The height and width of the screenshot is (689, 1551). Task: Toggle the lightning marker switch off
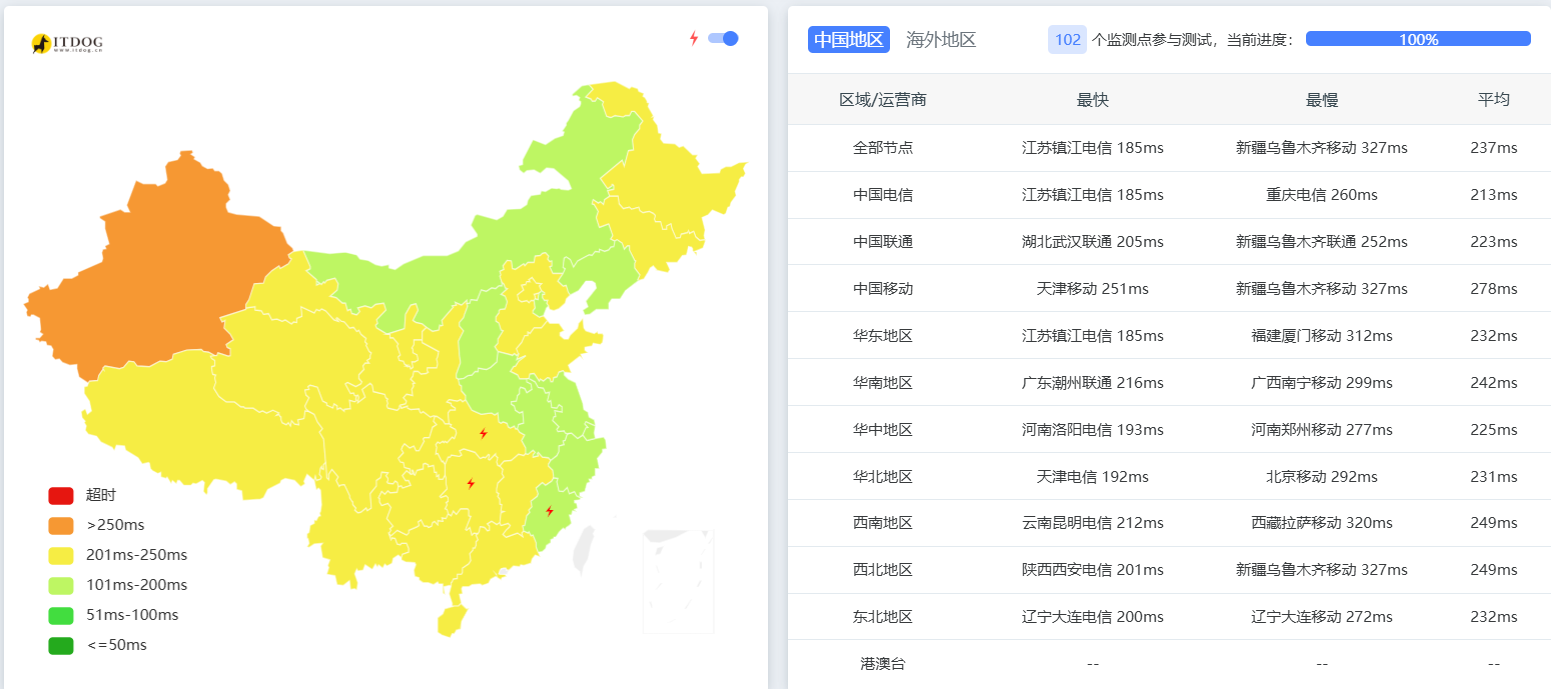tap(723, 38)
